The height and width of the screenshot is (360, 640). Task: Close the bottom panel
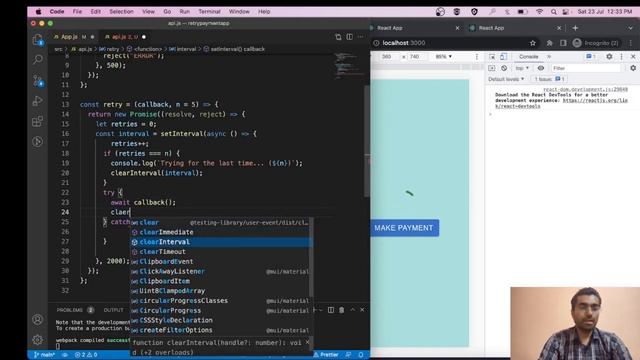coord(362,310)
